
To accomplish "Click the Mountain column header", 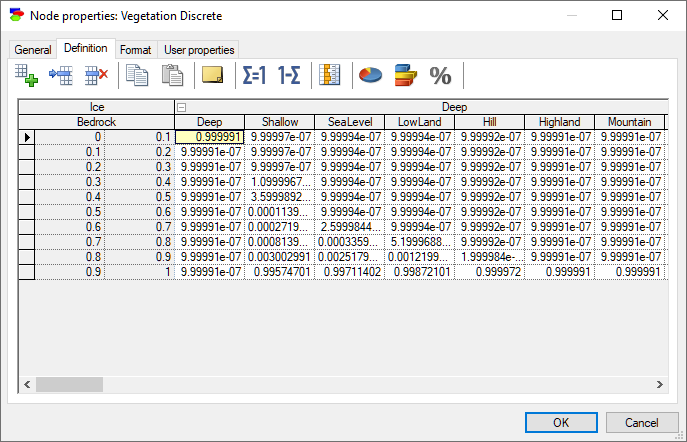I will 630,122.
